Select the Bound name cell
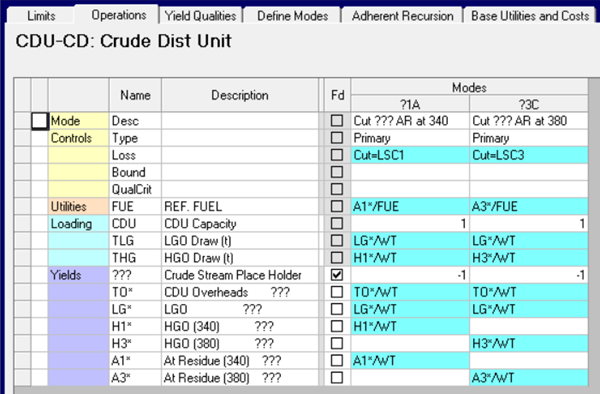 tap(135, 172)
